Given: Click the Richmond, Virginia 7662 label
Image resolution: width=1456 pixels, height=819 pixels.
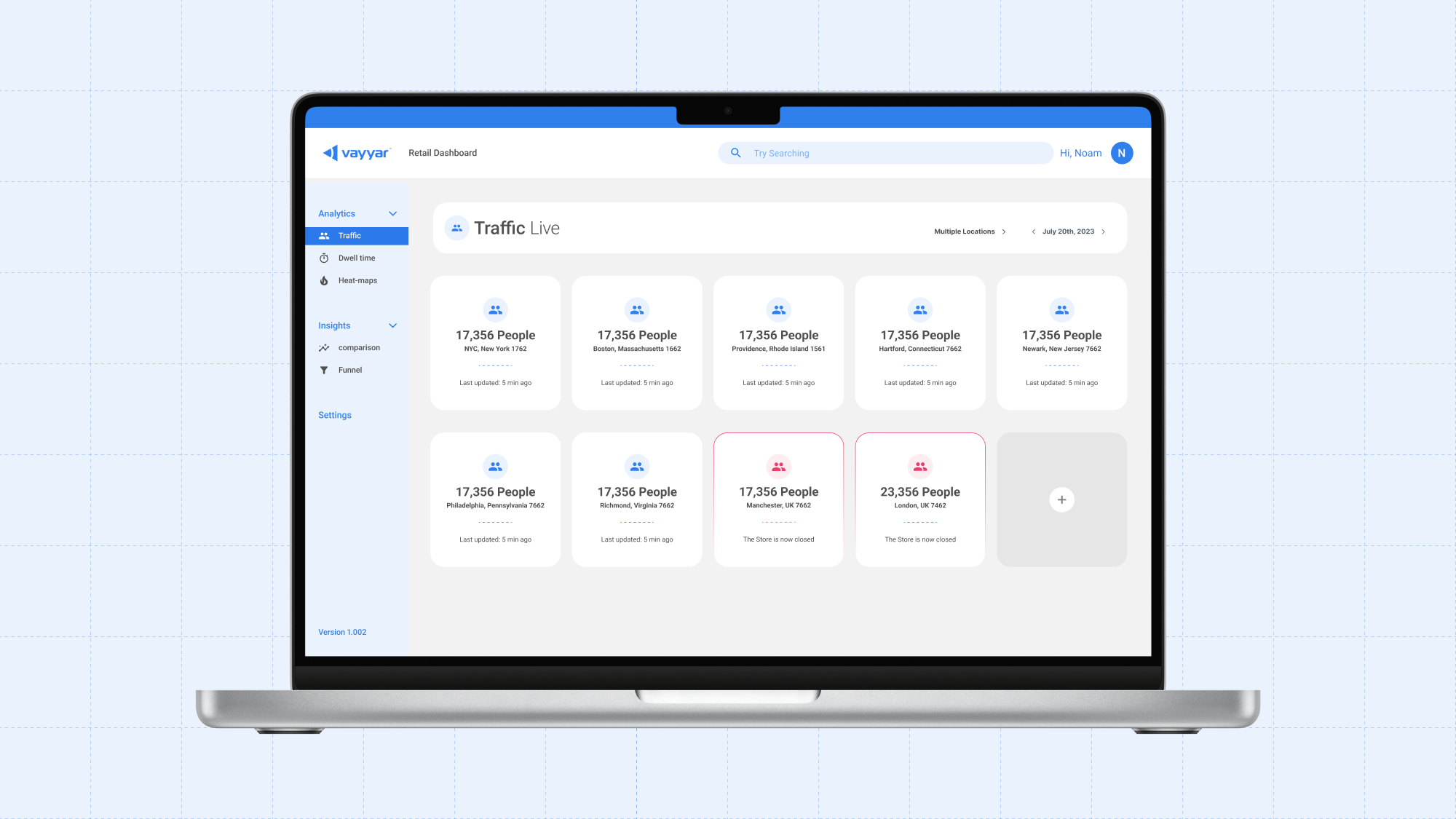Looking at the screenshot, I should click(x=637, y=505).
